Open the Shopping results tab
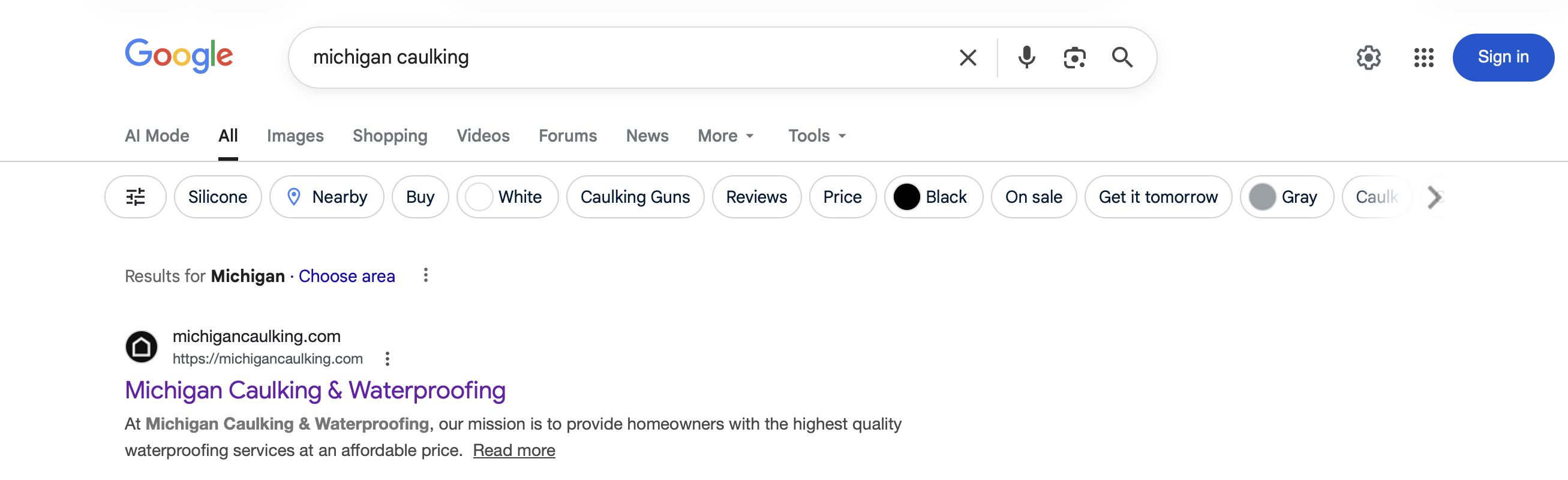Image resolution: width=1568 pixels, height=480 pixels. click(x=390, y=136)
